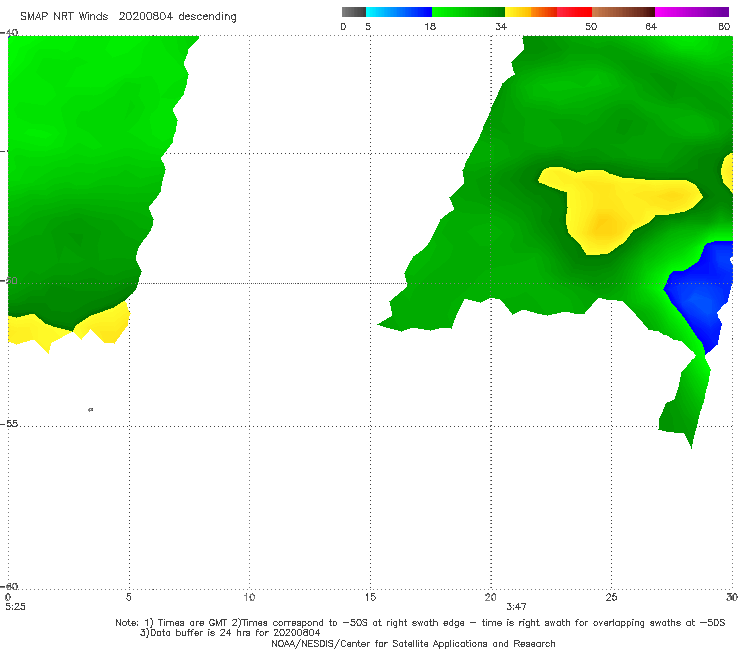Click the color scale label '34'
The width and height of the screenshot is (740, 650).
tap(501, 27)
